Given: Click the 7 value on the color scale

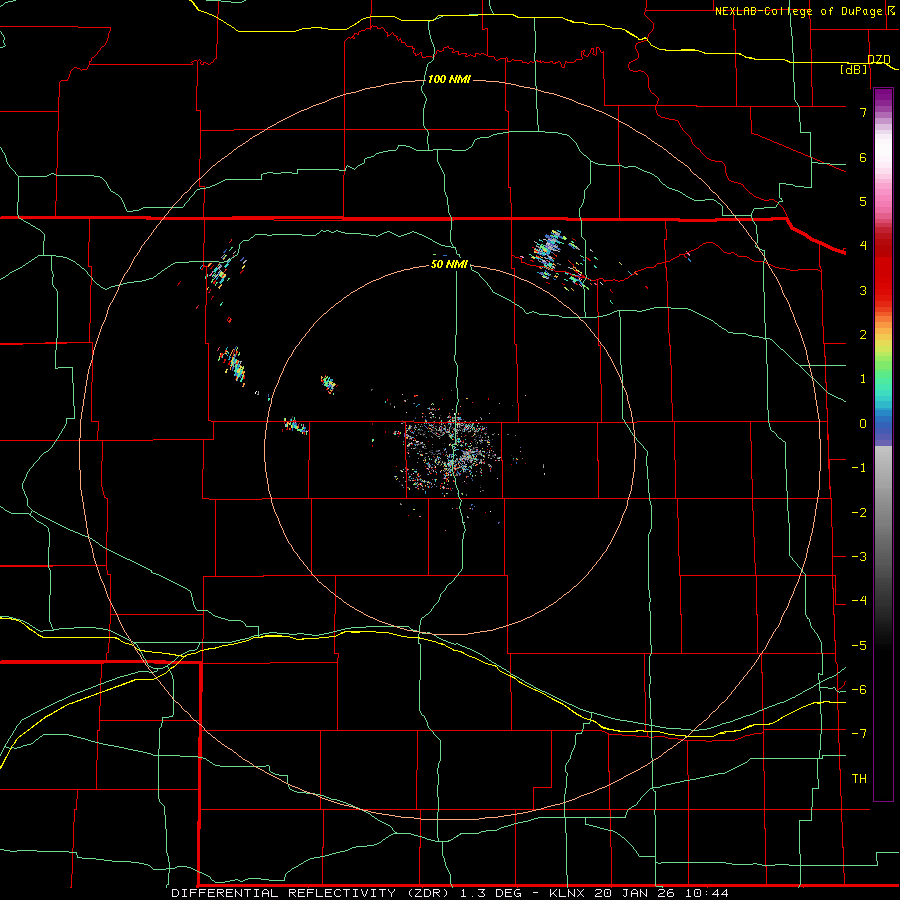Looking at the screenshot, I should point(863,112).
